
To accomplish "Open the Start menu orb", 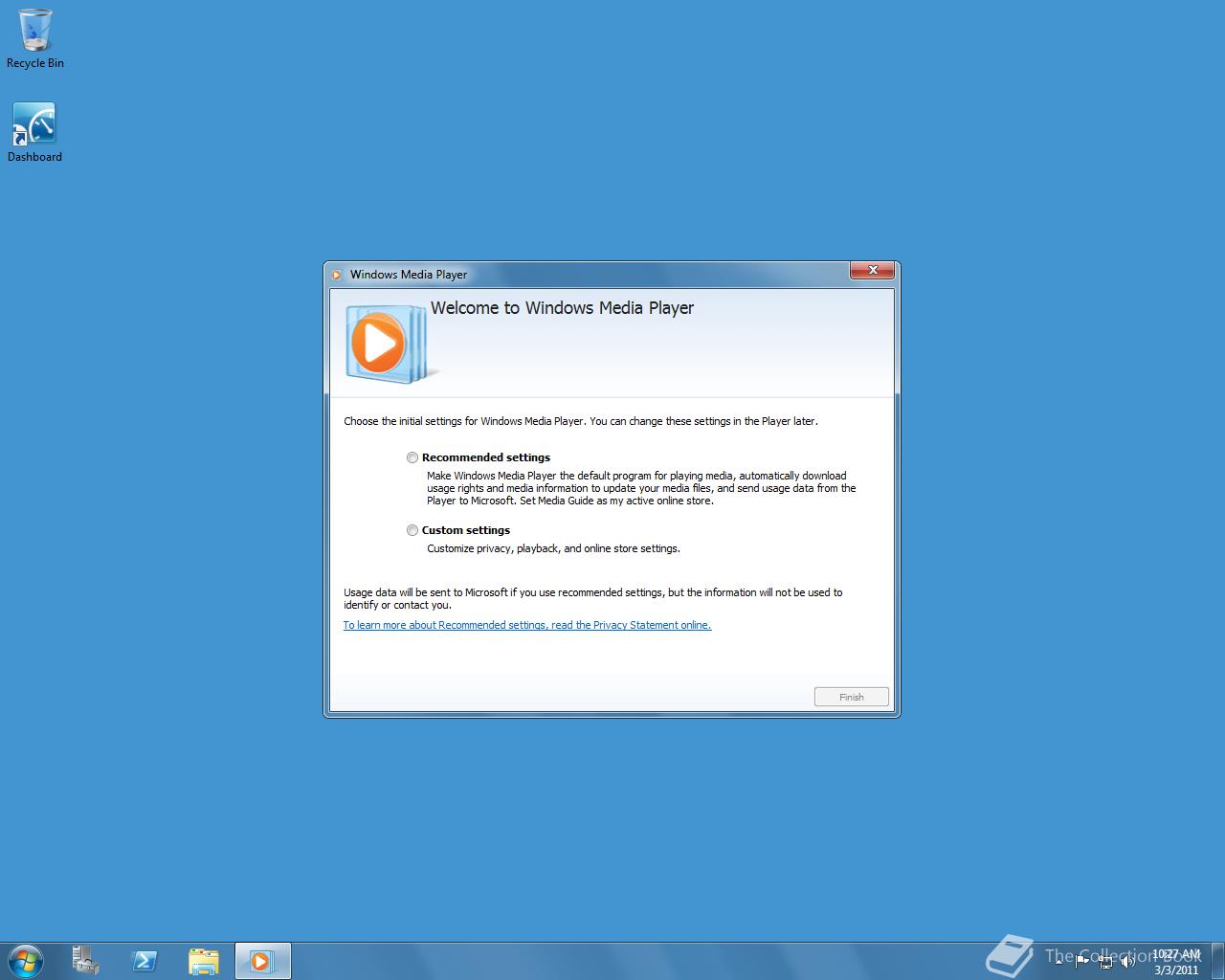I will (26, 961).
